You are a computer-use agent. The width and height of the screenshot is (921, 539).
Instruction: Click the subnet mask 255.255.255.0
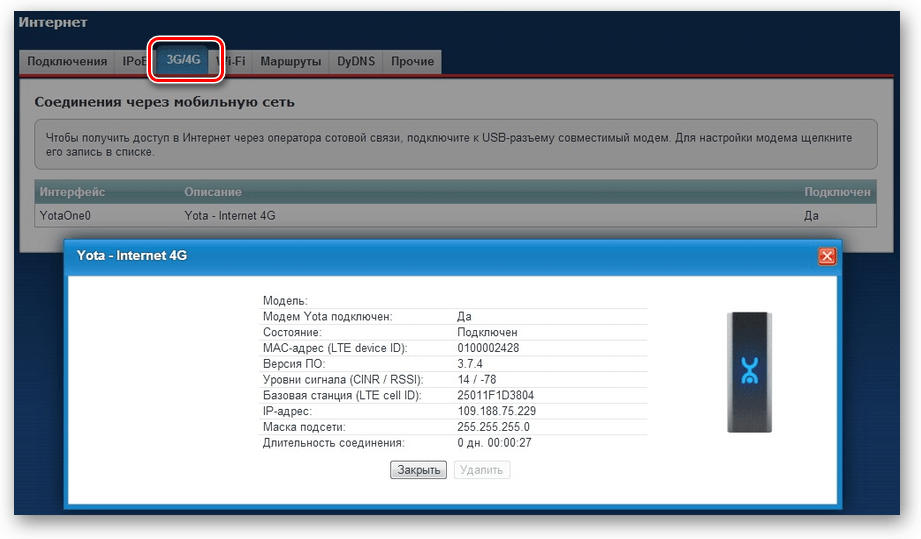(493, 427)
